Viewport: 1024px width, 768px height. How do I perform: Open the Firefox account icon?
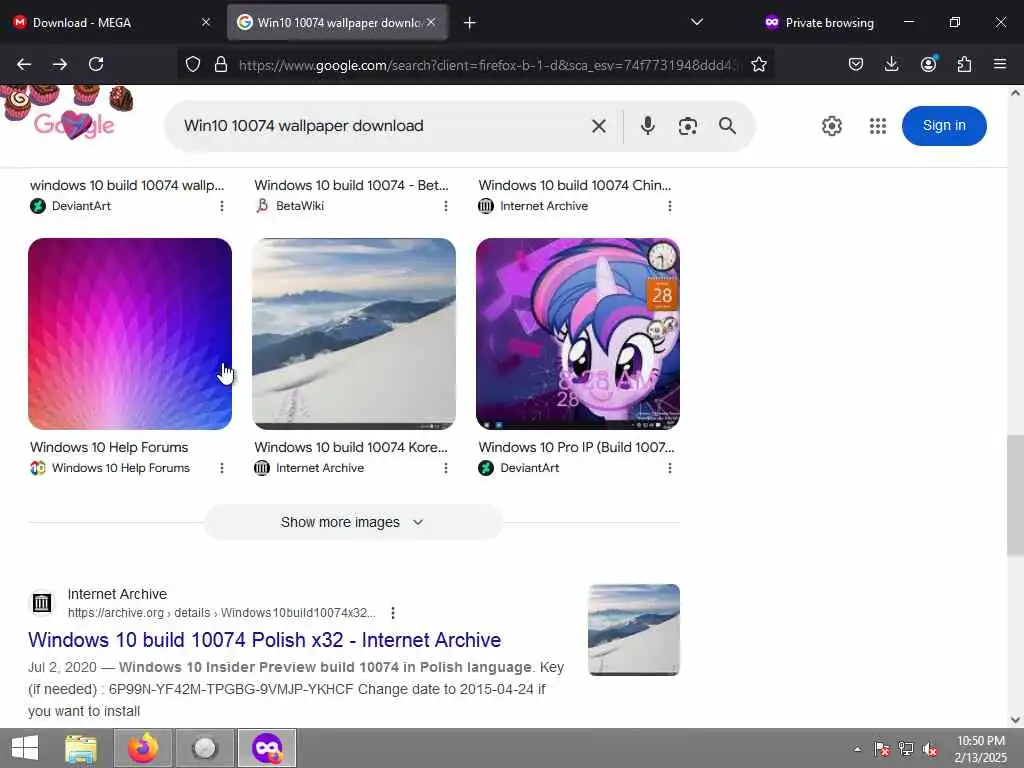[x=928, y=64]
